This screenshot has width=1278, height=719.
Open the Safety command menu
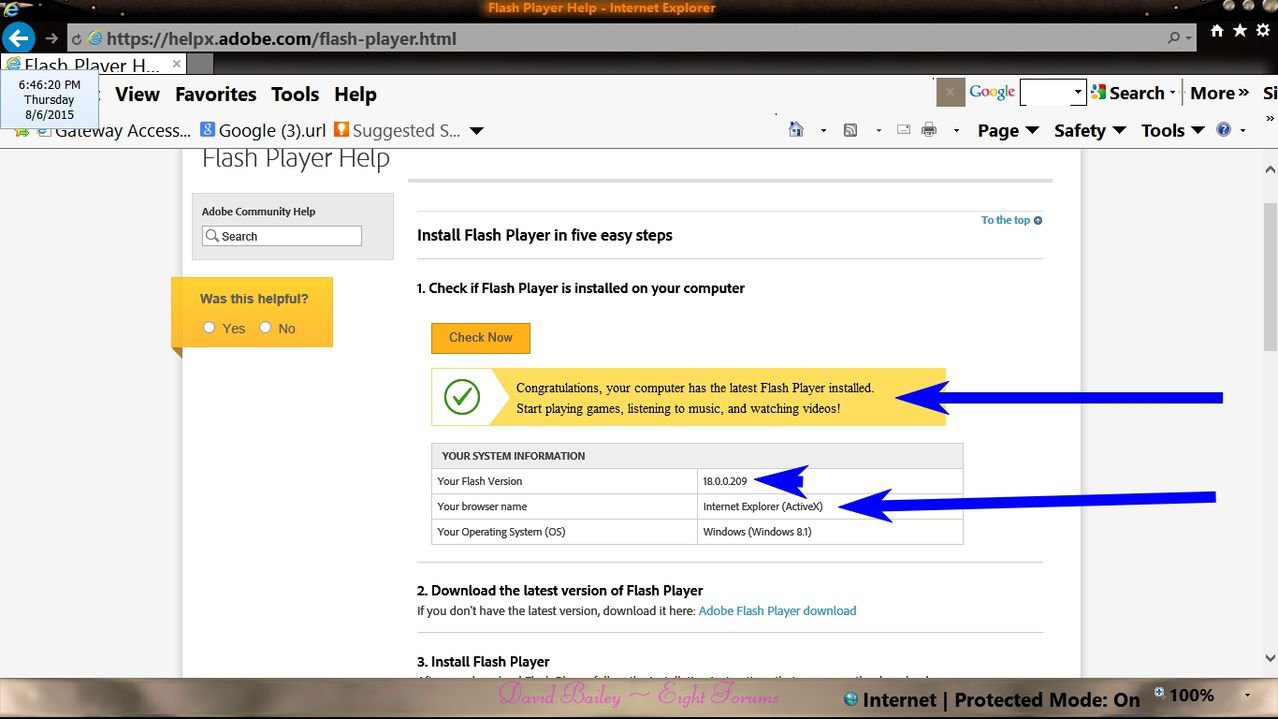tap(1090, 131)
